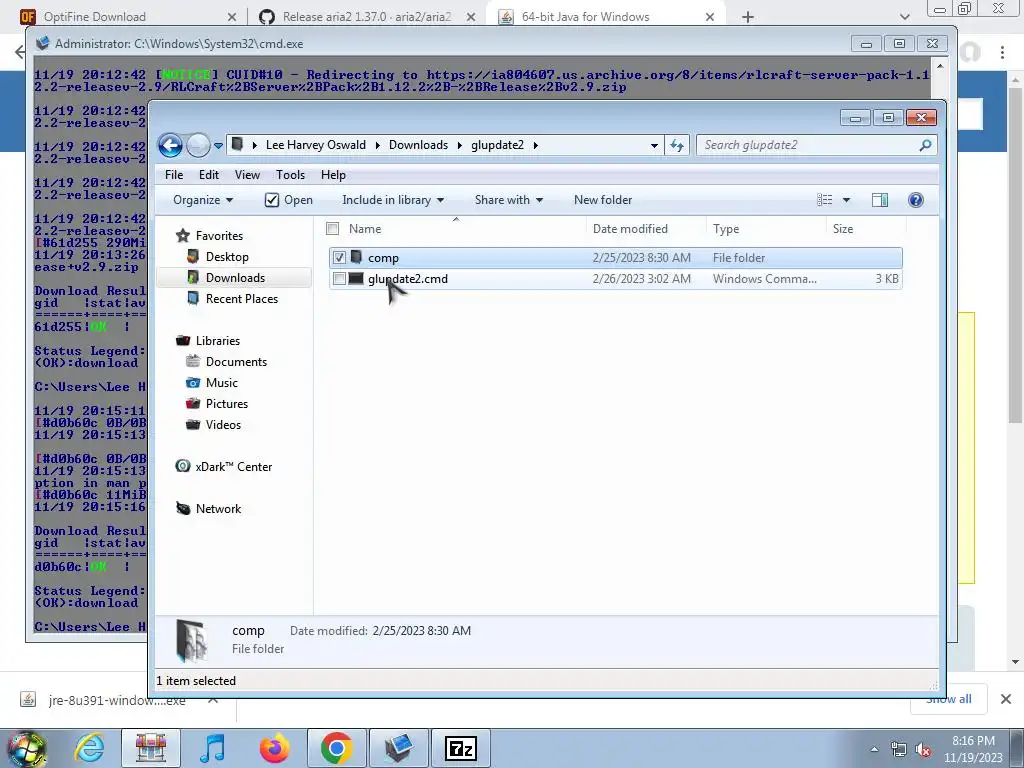Show hidden system tray icons
Image resolution: width=1024 pixels, height=768 pixels.
click(874, 749)
